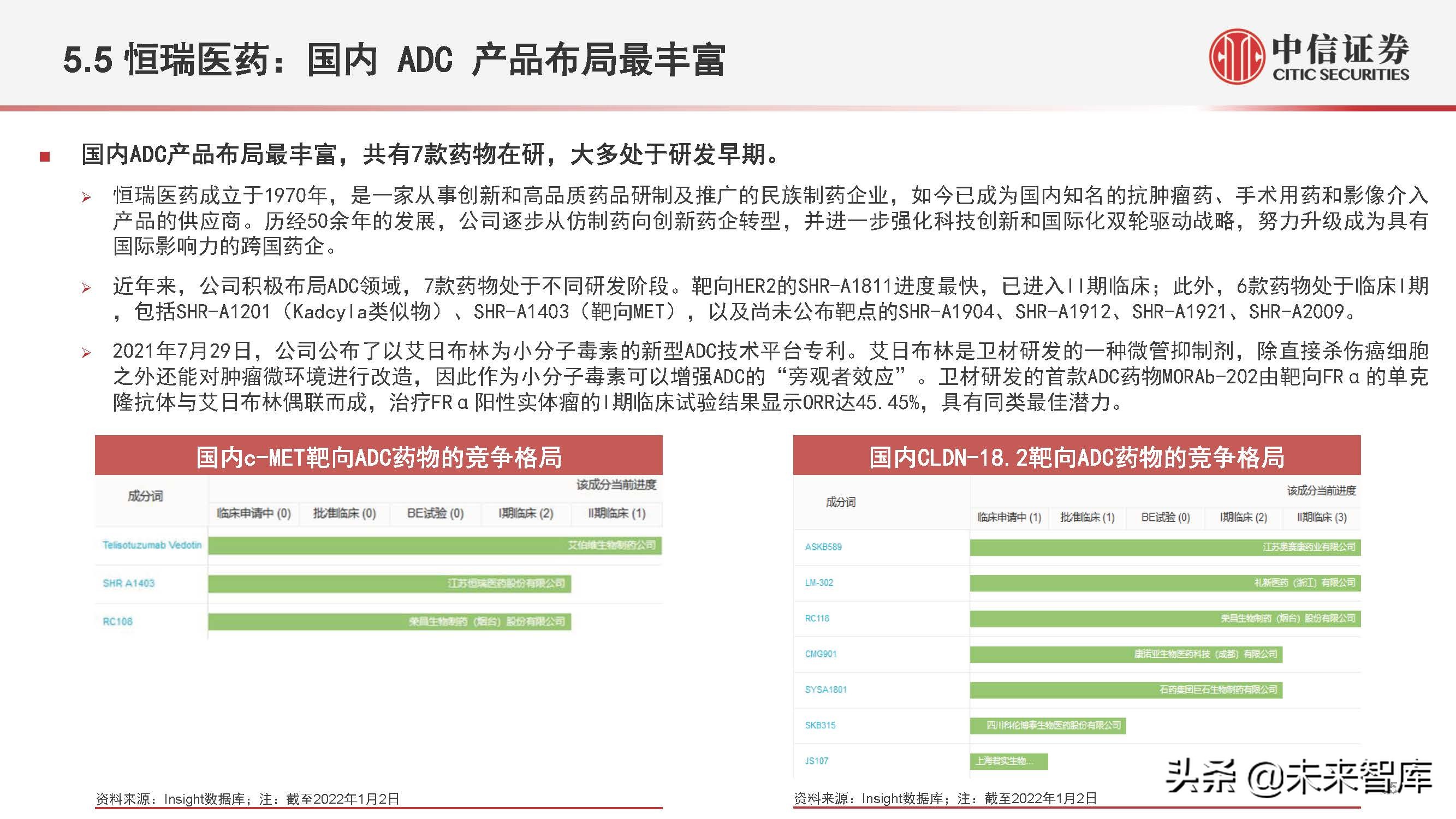Click the 礼新医药（浙江）有限公司 progress bar
Image resolution: width=1456 pixels, height=819 pixels.
tap(1166, 582)
